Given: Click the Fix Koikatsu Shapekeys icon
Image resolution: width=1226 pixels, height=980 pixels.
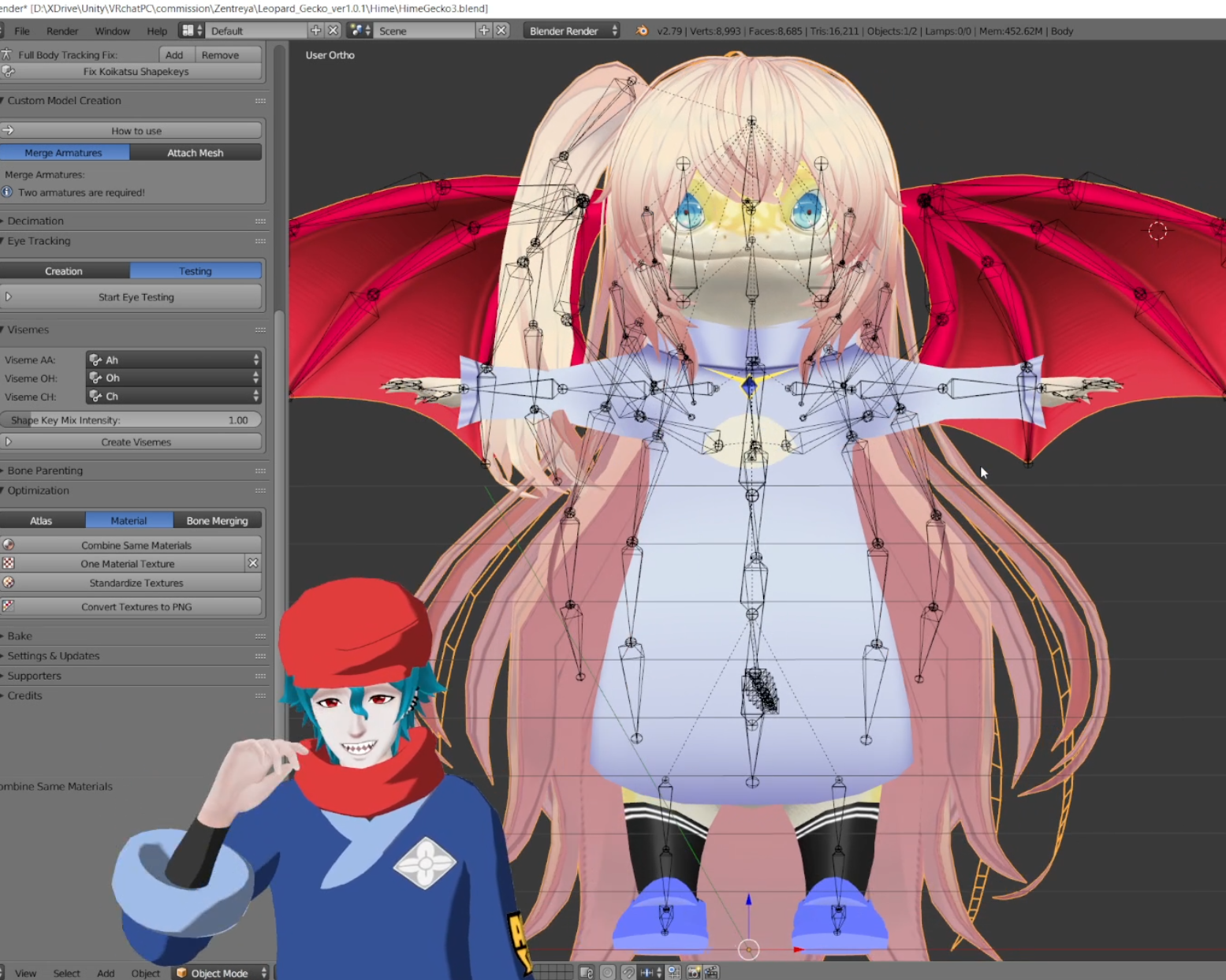Looking at the screenshot, I should (9, 71).
